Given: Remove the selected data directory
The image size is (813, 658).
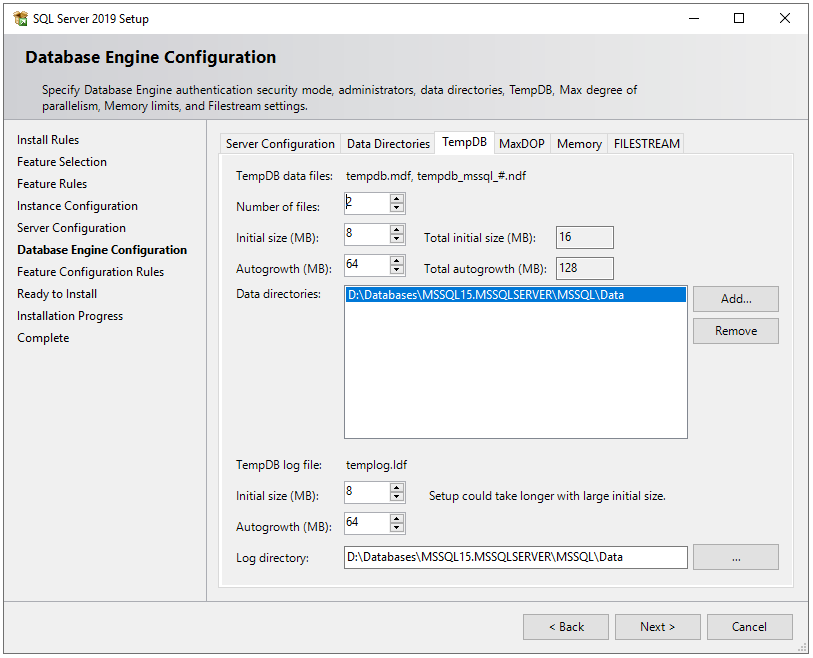Looking at the screenshot, I should click(736, 331).
